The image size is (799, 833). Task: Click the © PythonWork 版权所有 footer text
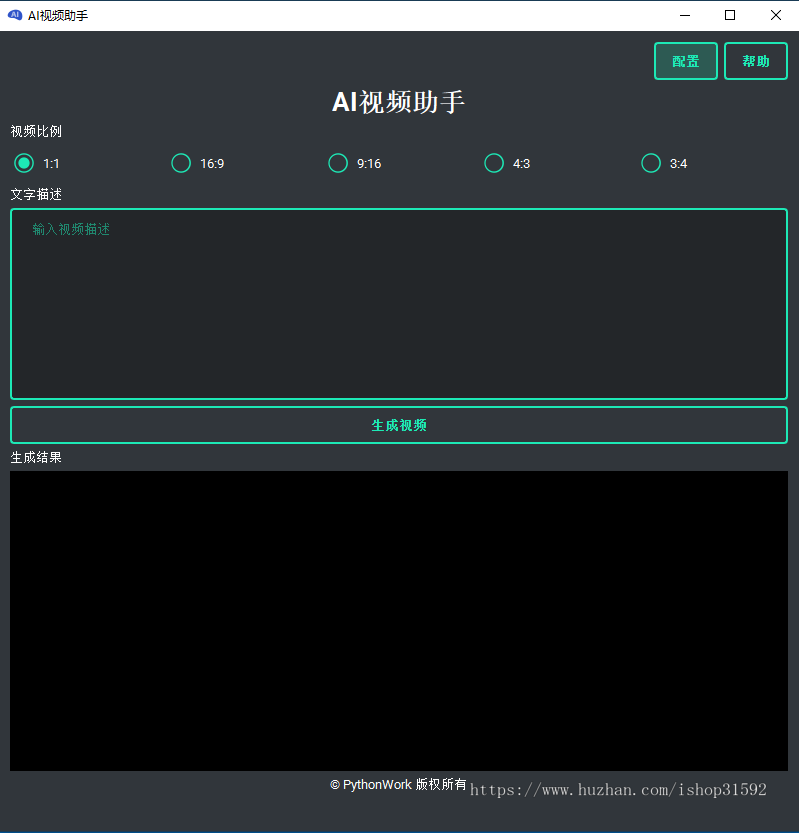pyautogui.click(x=398, y=785)
